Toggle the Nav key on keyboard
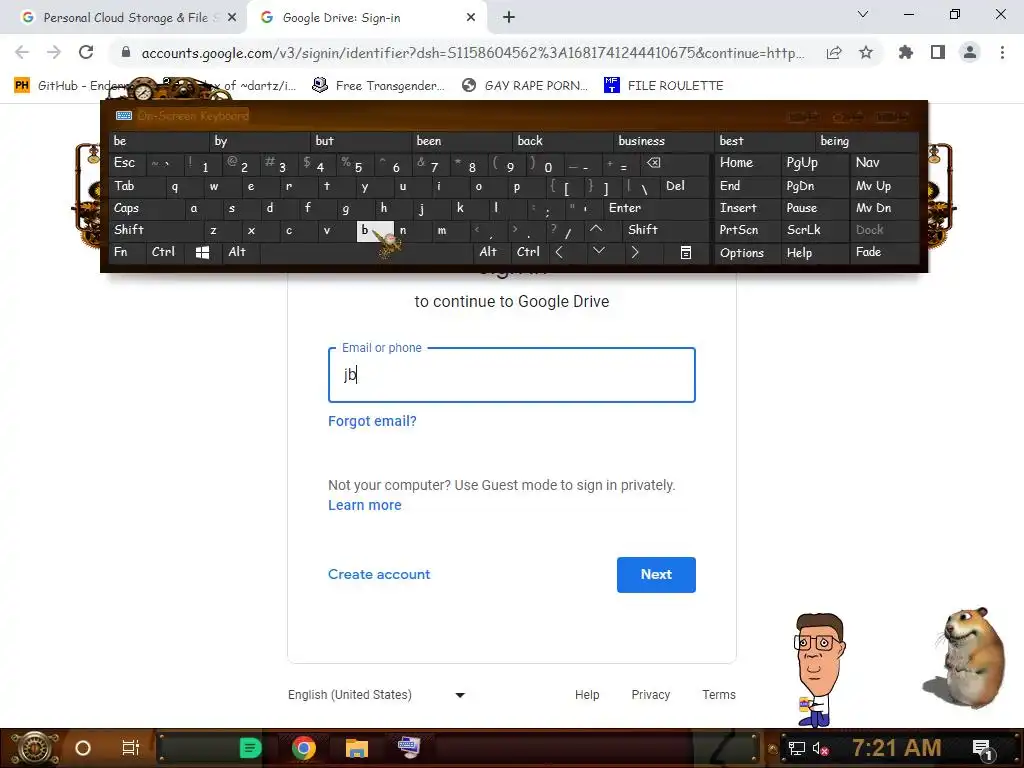 pyautogui.click(x=884, y=163)
